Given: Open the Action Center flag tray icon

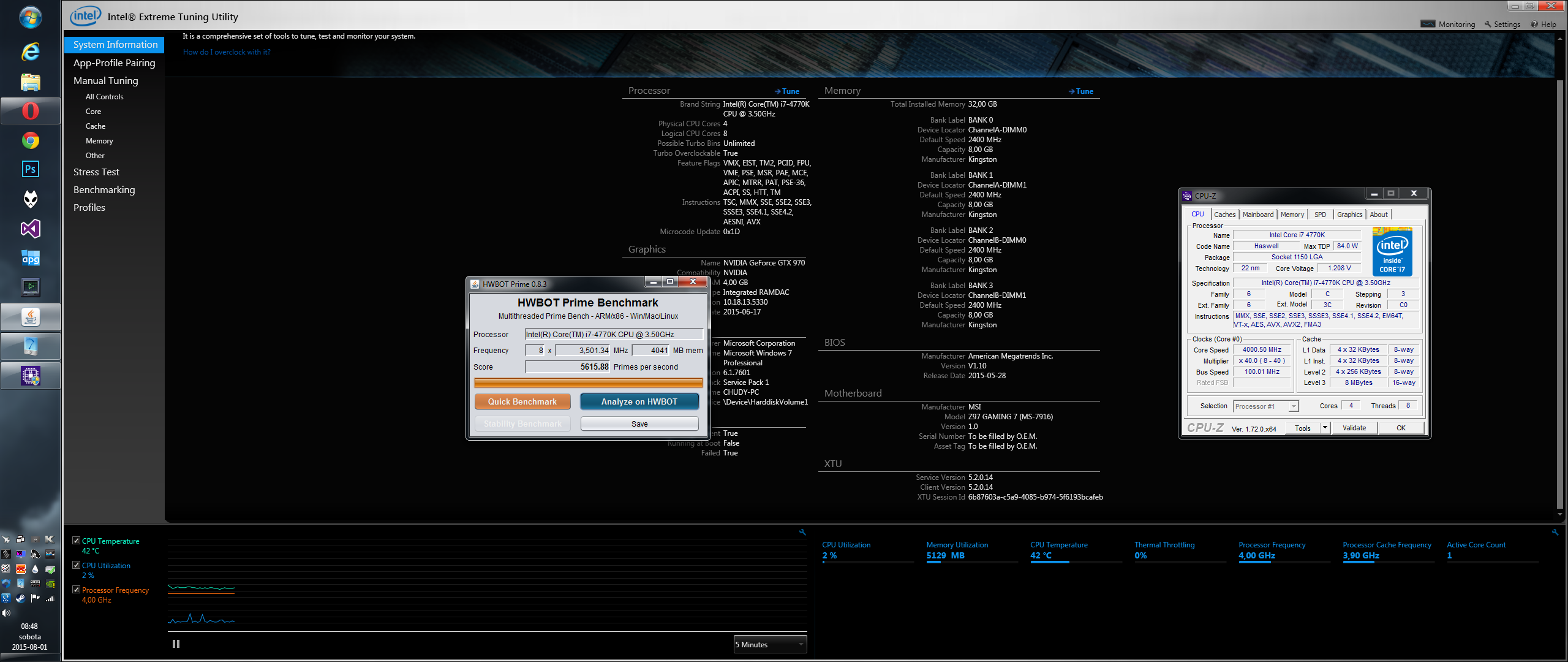Looking at the screenshot, I should [36, 598].
